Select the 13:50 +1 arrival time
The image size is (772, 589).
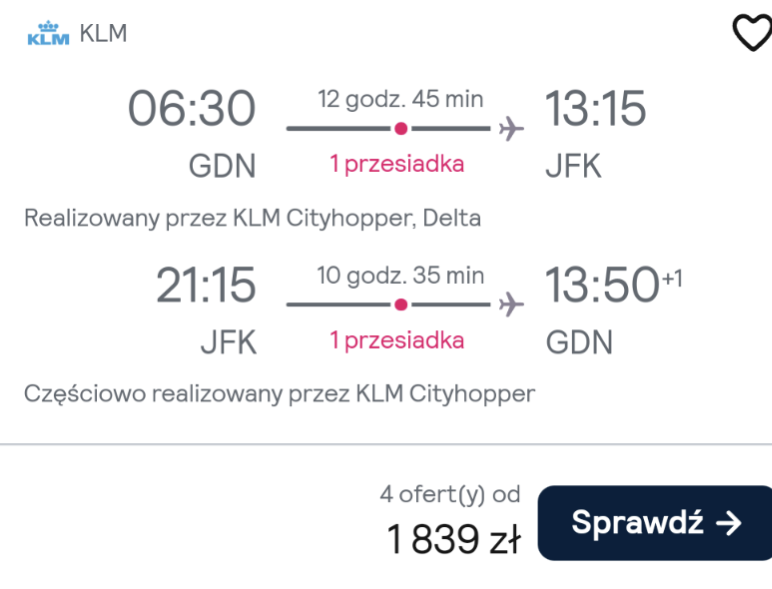click(x=613, y=283)
